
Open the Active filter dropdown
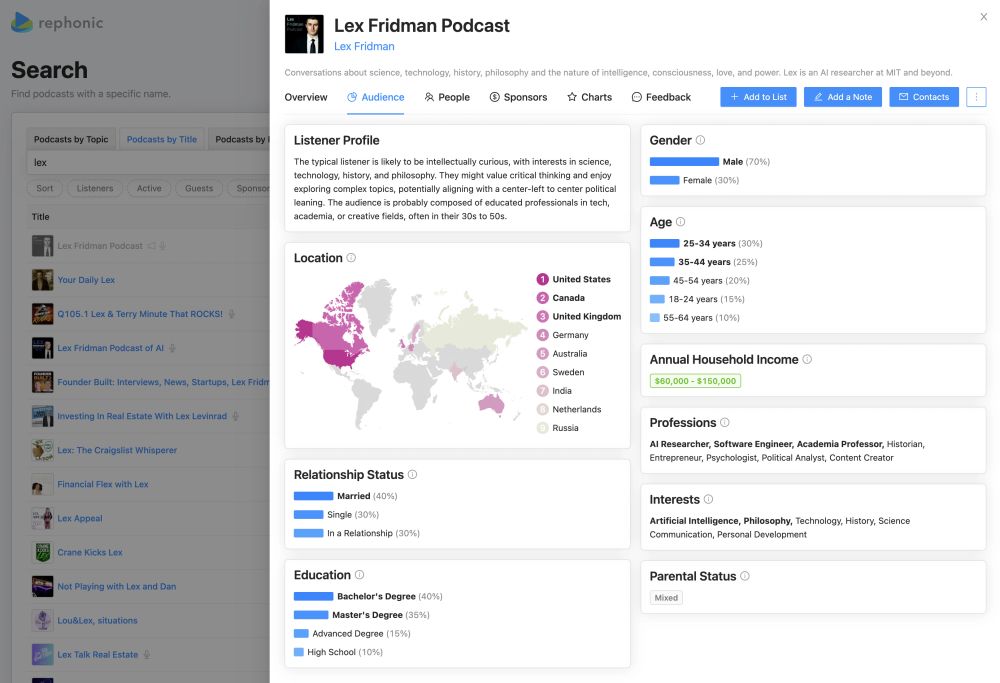coord(149,188)
